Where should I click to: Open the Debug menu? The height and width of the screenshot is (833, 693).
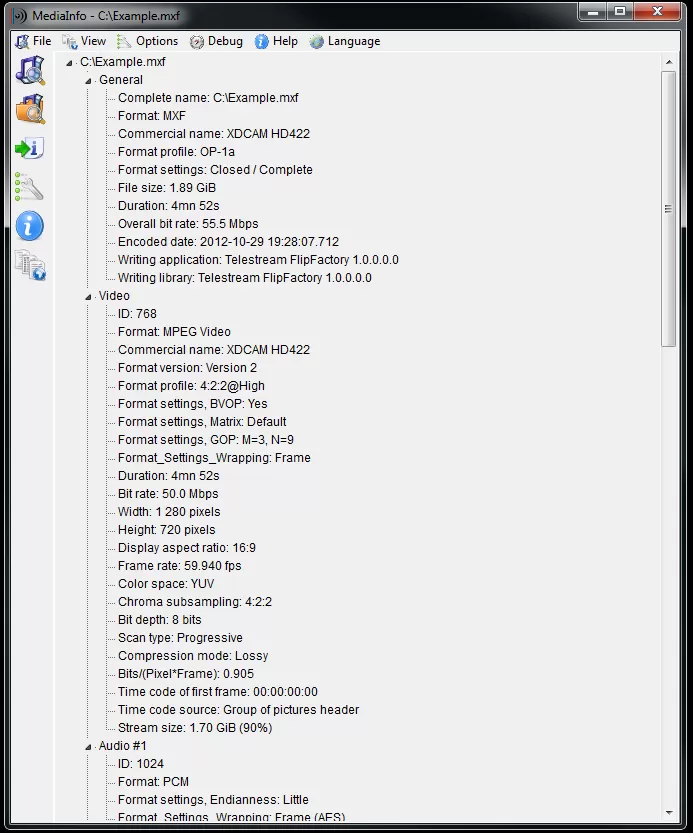[216, 41]
